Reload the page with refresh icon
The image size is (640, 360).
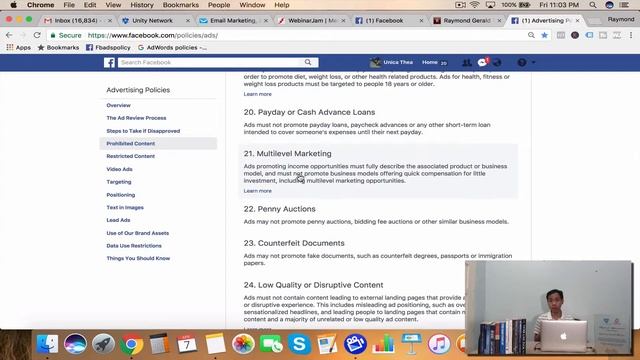37,35
